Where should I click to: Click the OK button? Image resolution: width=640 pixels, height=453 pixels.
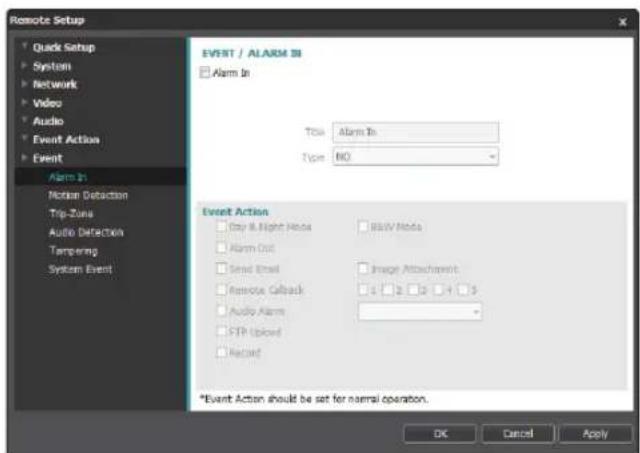pyautogui.click(x=440, y=433)
